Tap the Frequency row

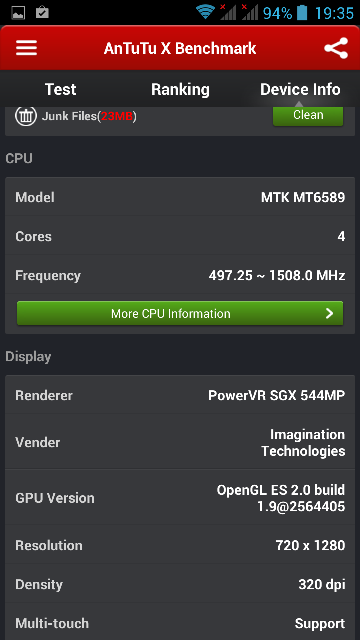pos(180,276)
